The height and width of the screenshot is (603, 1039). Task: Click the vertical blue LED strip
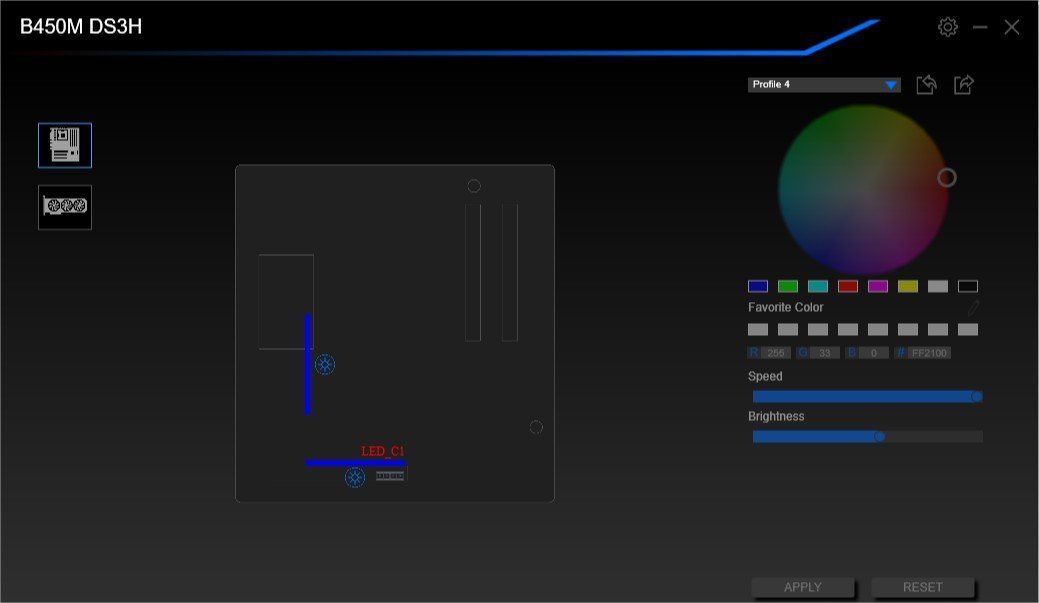pos(307,364)
